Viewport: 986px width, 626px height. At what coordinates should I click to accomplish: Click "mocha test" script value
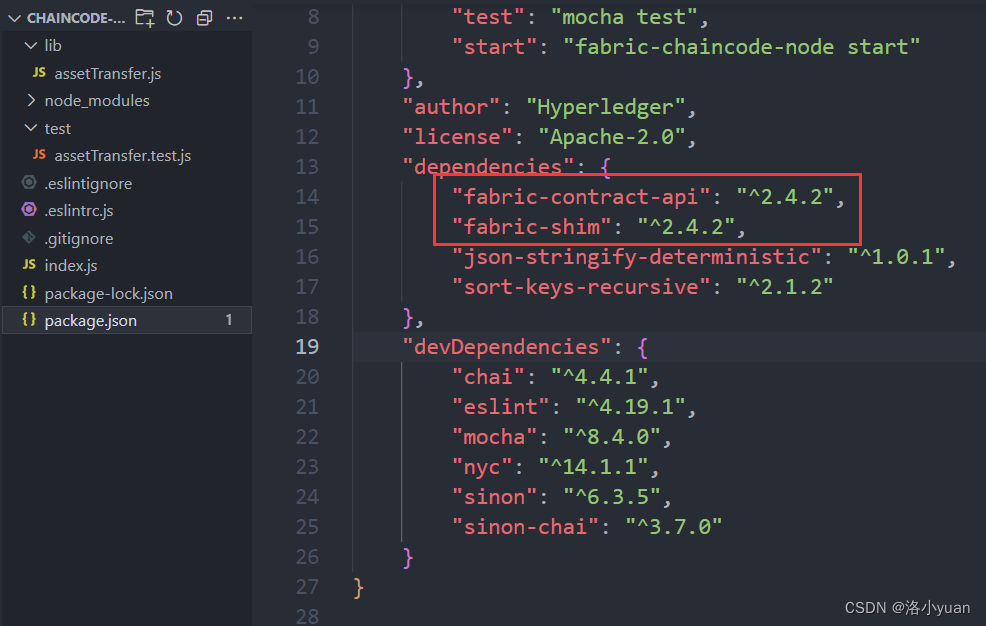[x=624, y=17]
